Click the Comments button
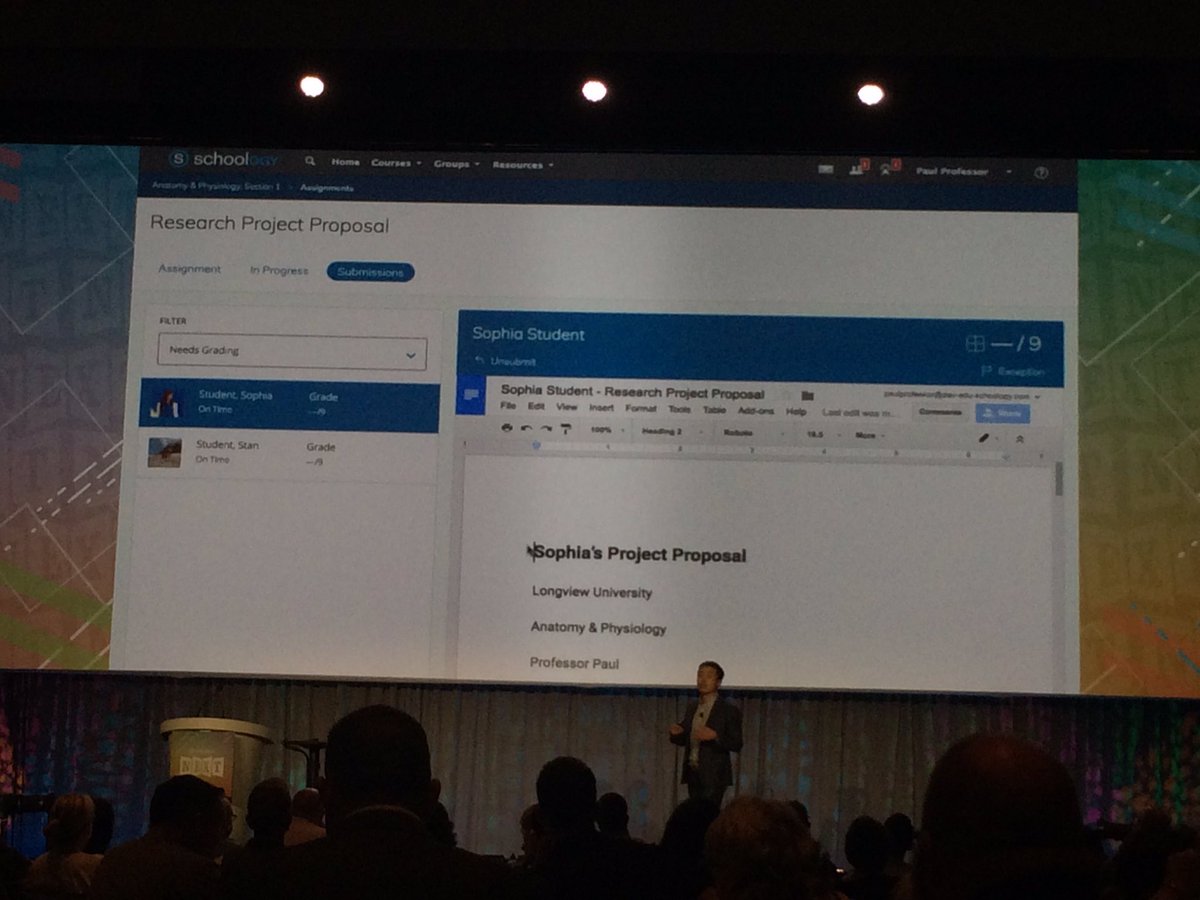 tap(940, 412)
